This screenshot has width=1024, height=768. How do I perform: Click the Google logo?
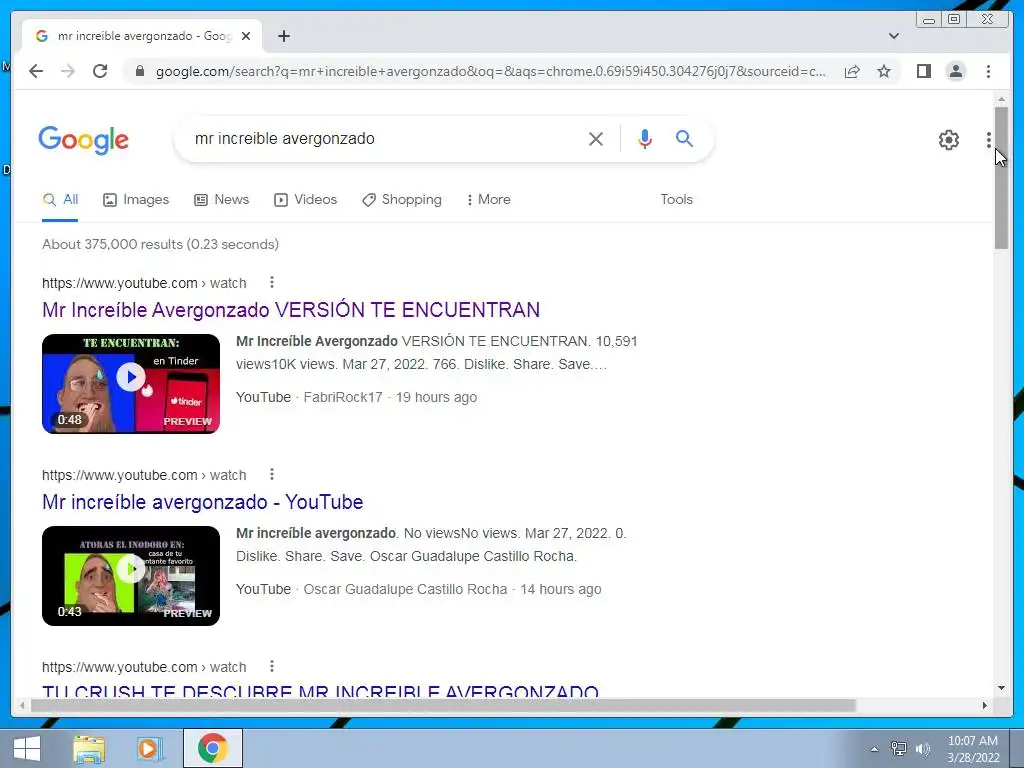[x=84, y=140]
